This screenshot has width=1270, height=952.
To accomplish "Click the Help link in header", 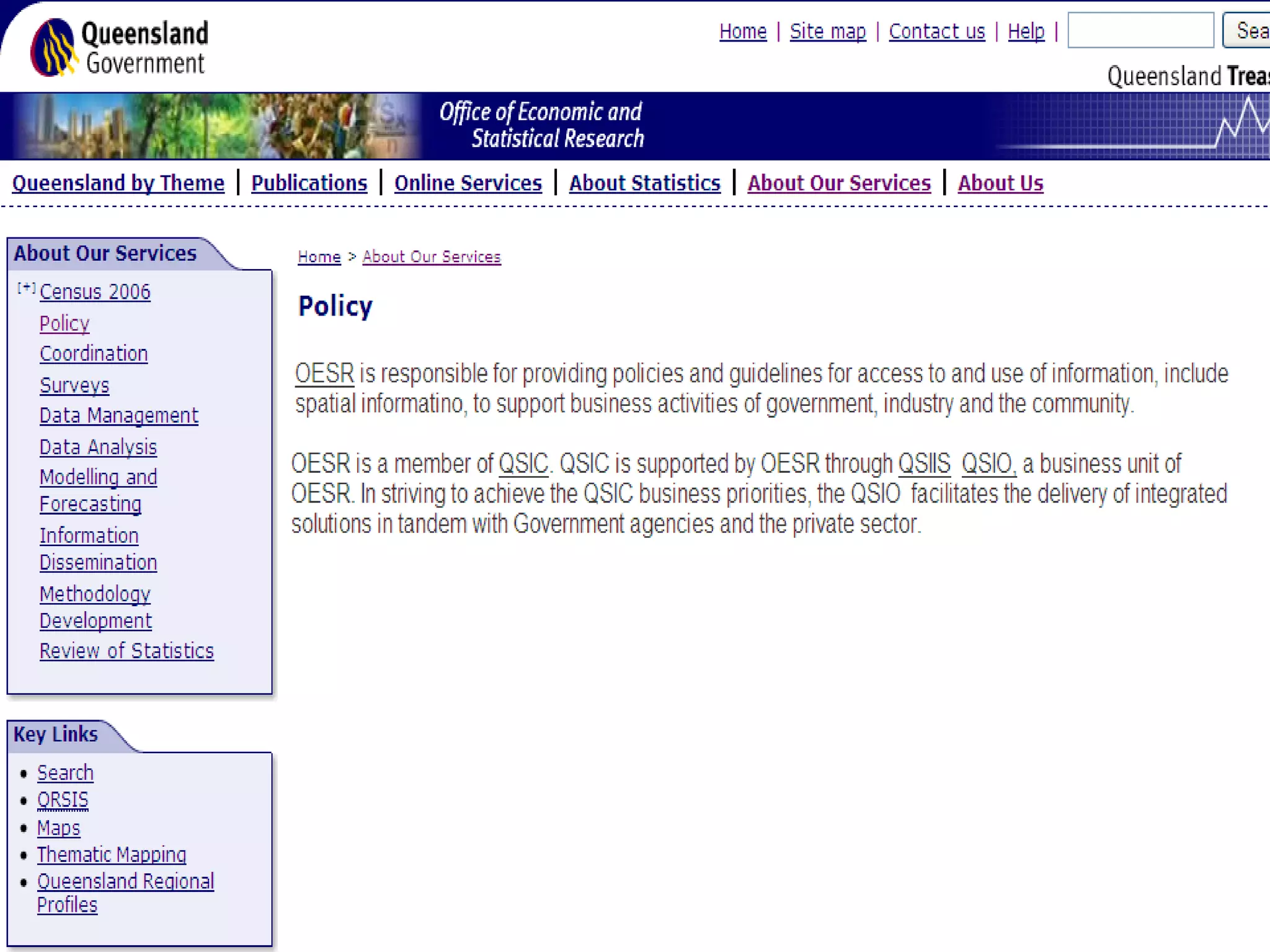I will (1026, 31).
